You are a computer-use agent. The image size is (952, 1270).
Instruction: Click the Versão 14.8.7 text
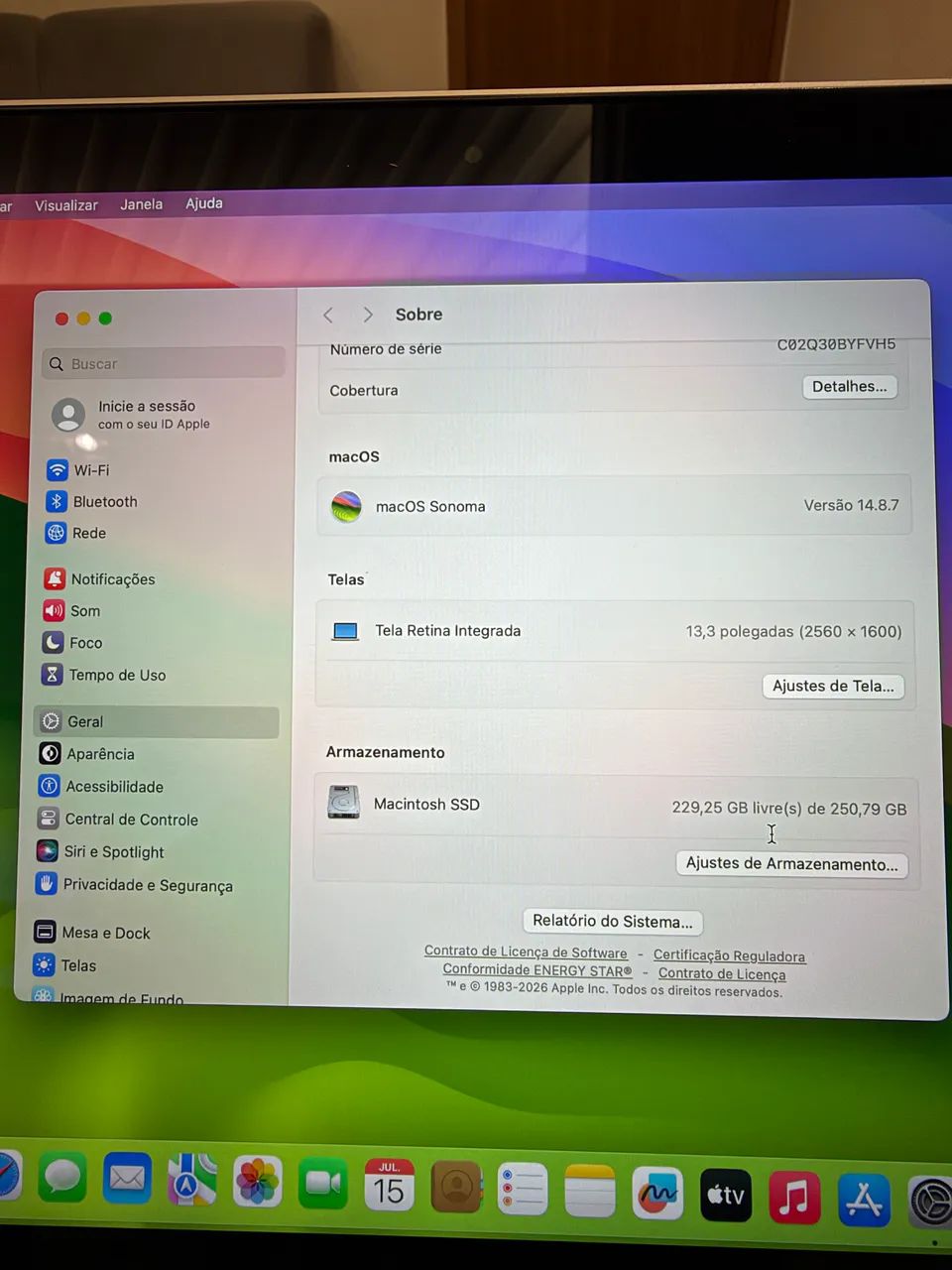pyautogui.click(x=851, y=505)
